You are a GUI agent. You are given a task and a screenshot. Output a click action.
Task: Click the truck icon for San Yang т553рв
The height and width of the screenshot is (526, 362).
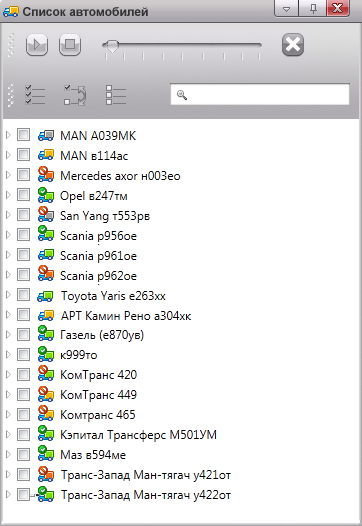pyautogui.click(x=46, y=215)
